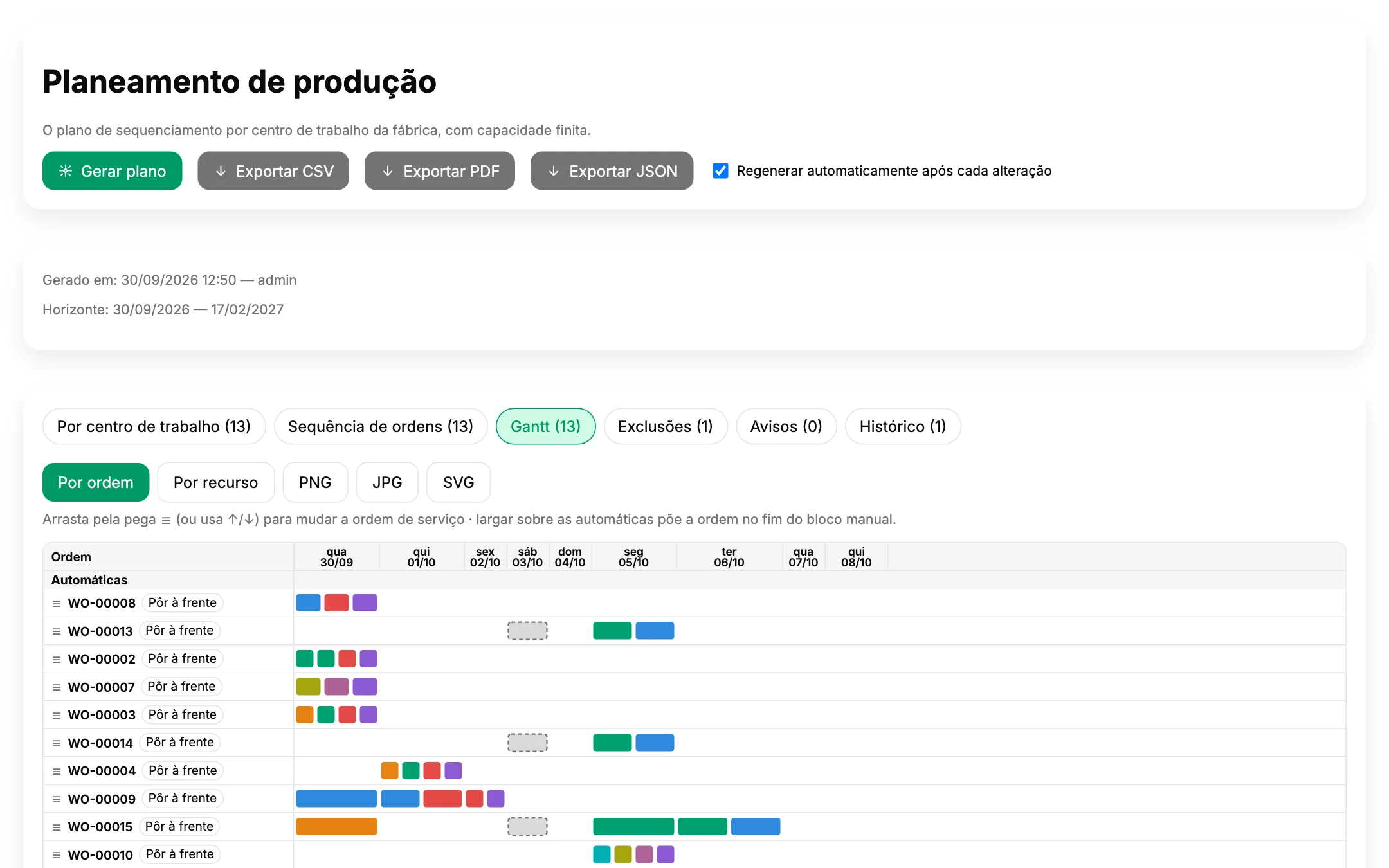The height and width of the screenshot is (868, 1389).
Task: Click the drag handle icon for WO-00003
Action: 57,716
